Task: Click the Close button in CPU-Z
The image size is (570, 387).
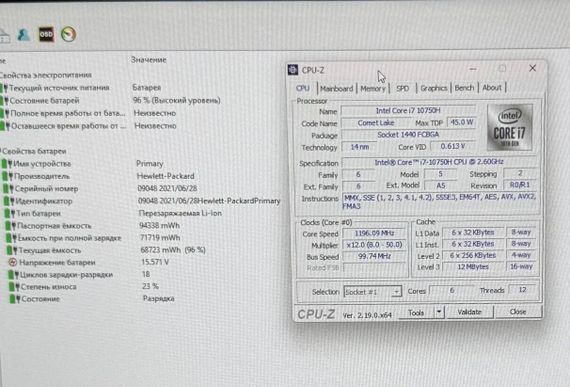Action: pyautogui.click(x=518, y=311)
